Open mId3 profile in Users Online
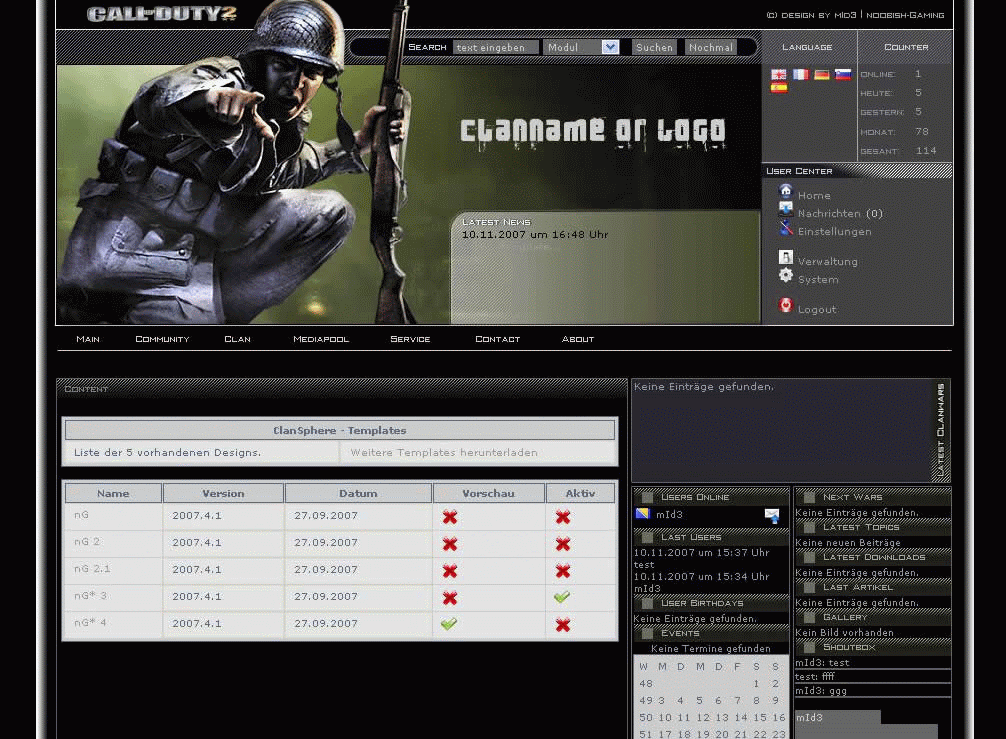The width and height of the screenshot is (1006, 739). click(669, 514)
